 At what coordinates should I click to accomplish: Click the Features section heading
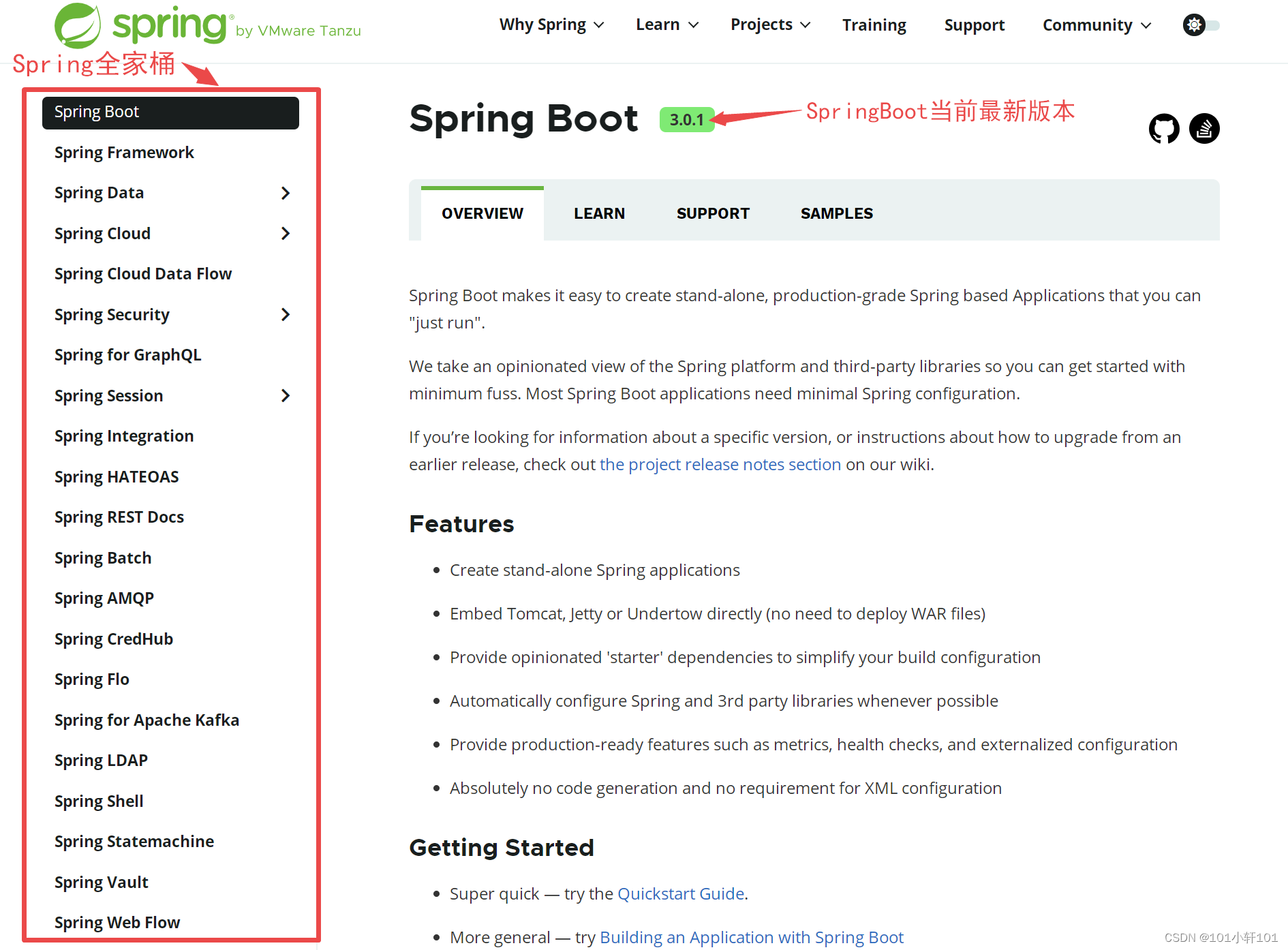tap(461, 524)
